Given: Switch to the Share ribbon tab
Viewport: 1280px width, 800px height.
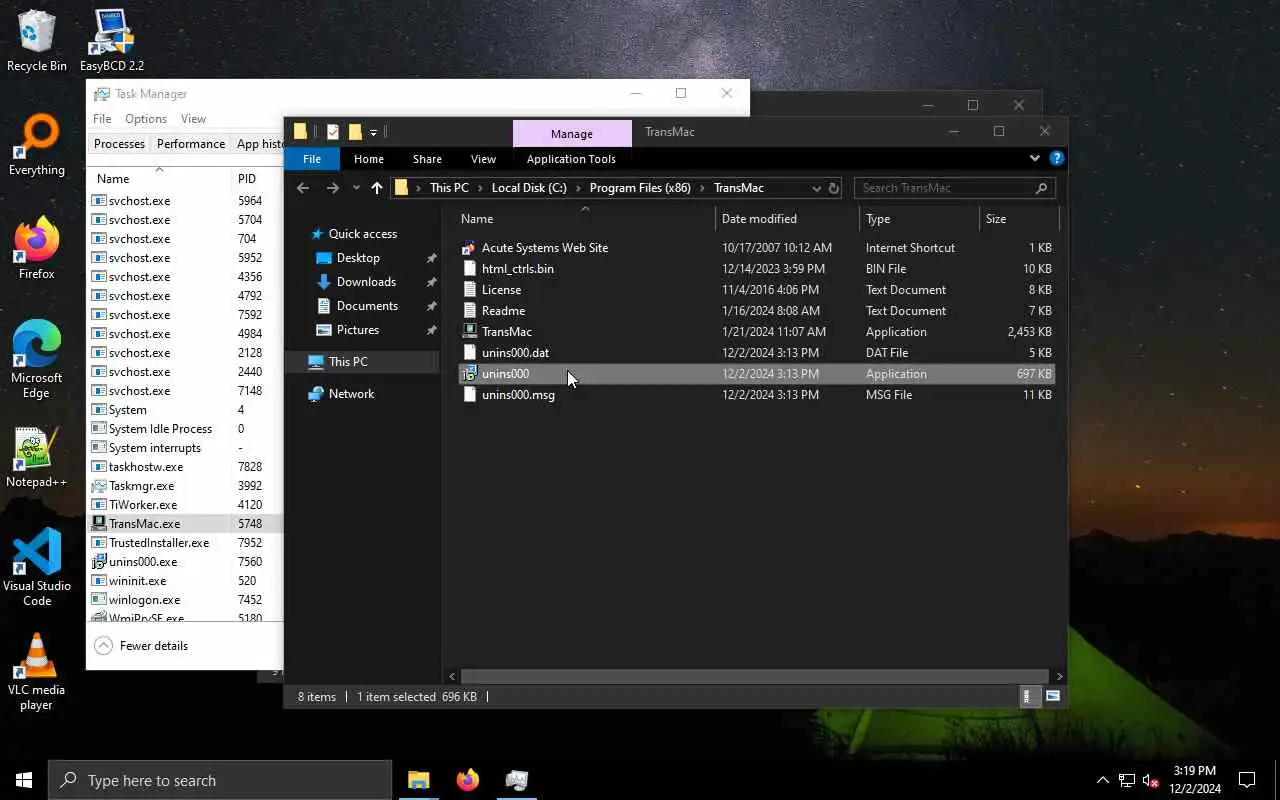Looking at the screenshot, I should pos(427,159).
